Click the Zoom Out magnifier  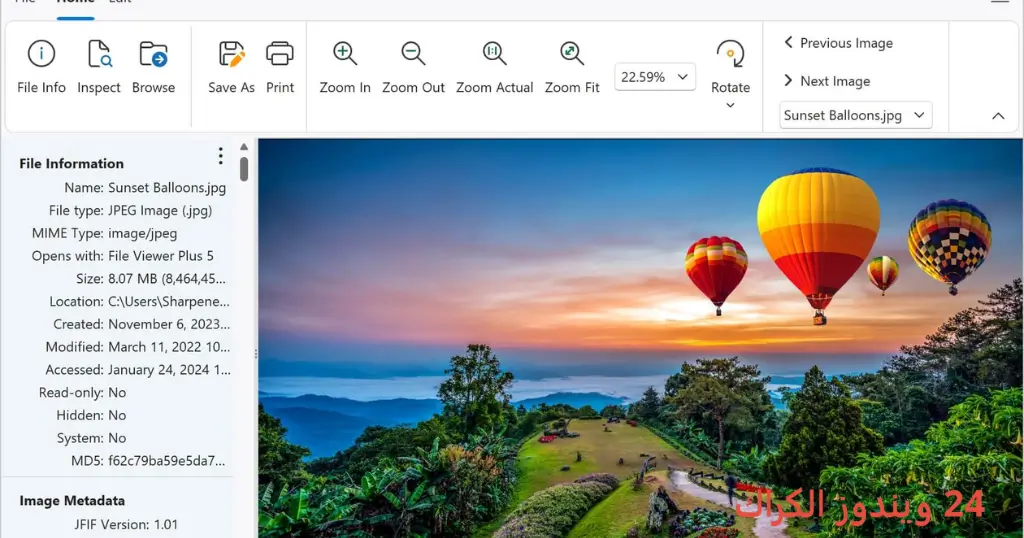[413, 54]
